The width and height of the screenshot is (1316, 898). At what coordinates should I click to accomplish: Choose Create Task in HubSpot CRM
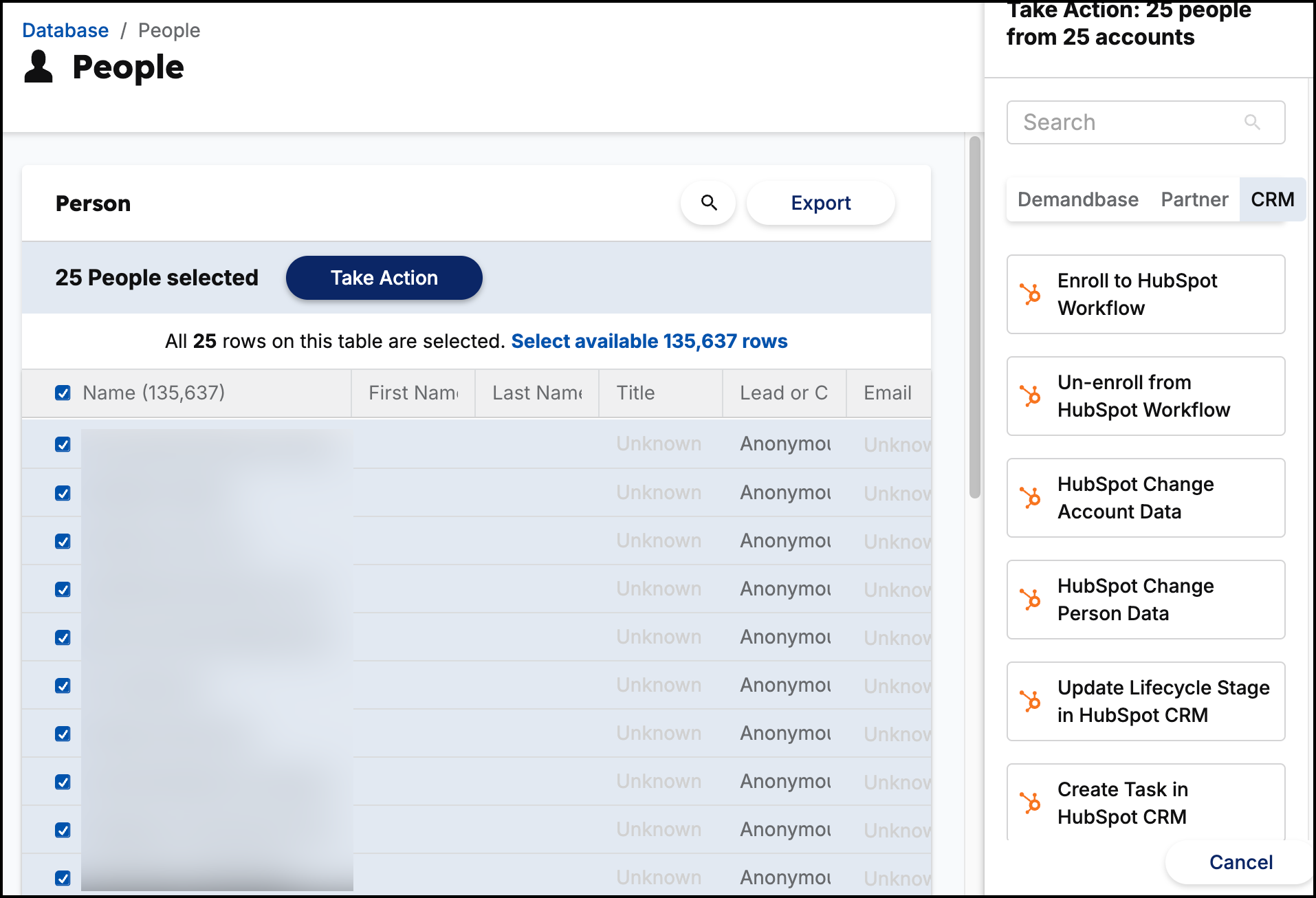pyautogui.click(x=1145, y=803)
